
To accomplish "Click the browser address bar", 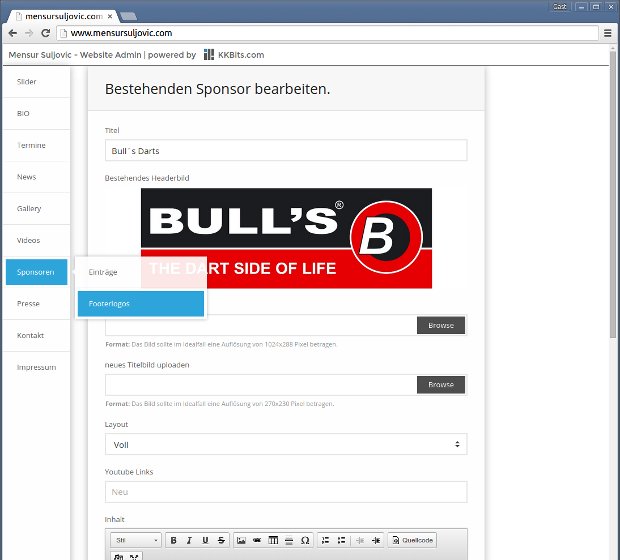I will click(327, 33).
